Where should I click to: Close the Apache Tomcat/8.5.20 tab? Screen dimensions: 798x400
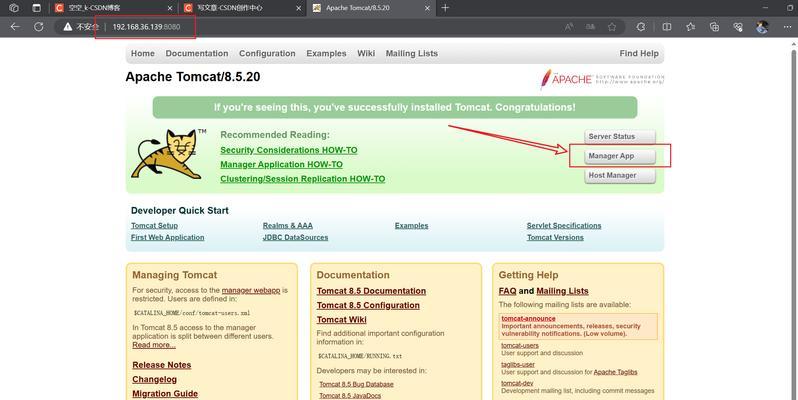pyautogui.click(x=428, y=8)
